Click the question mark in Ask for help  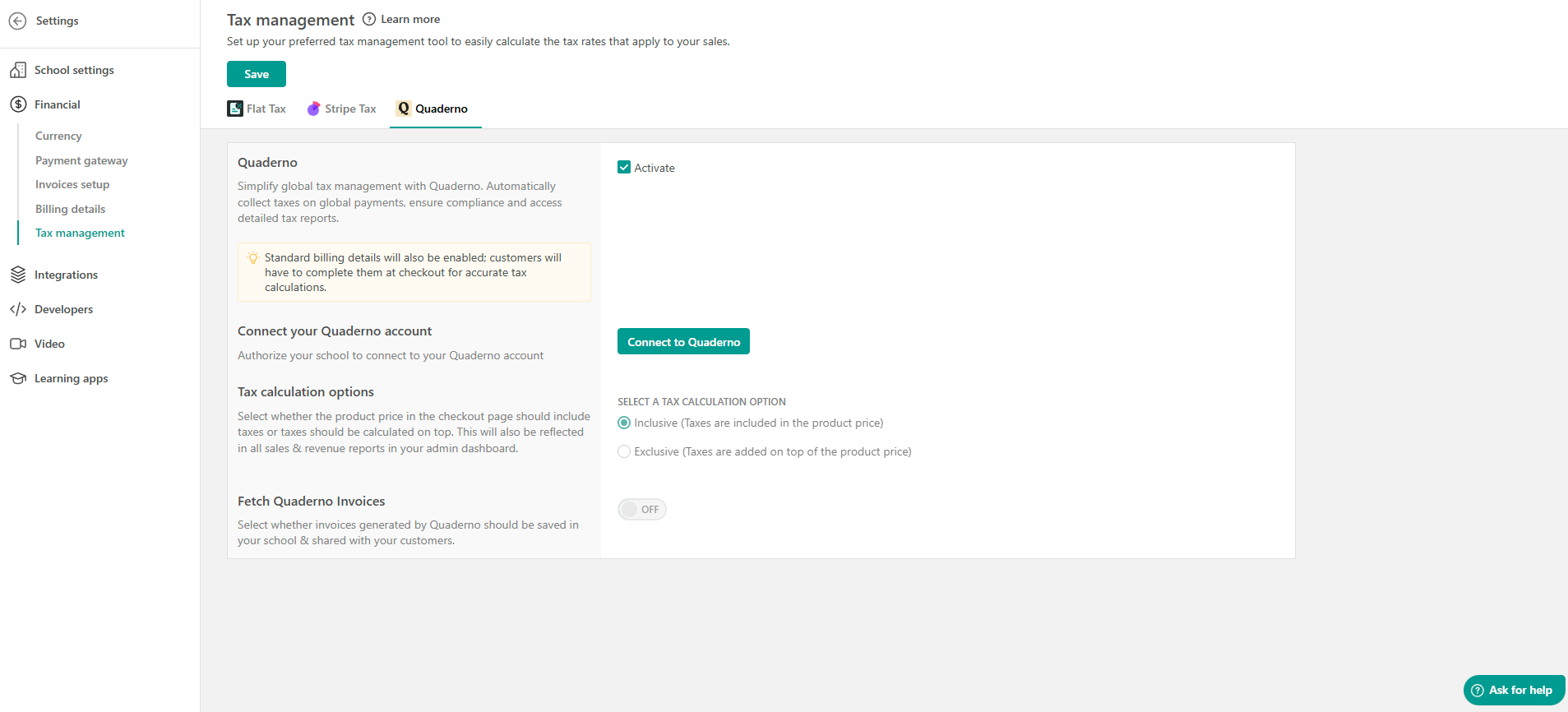1478,690
